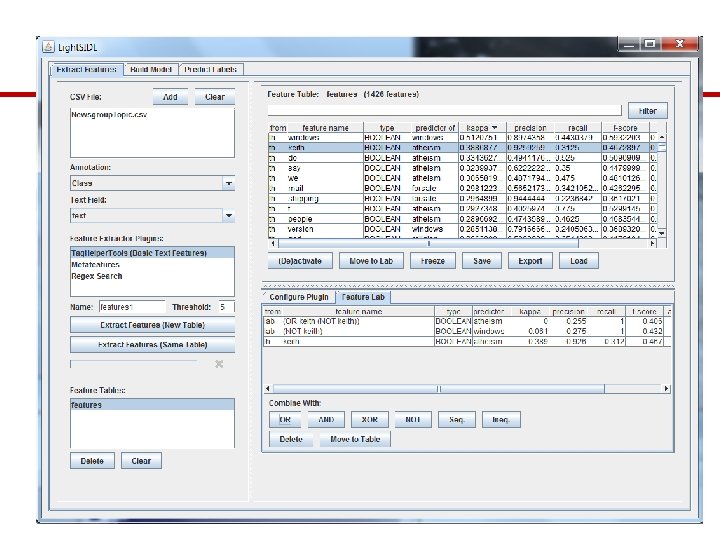This screenshot has width=720, height=540.
Task: Expand the Text Field dropdown
Action: (x=228, y=215)
